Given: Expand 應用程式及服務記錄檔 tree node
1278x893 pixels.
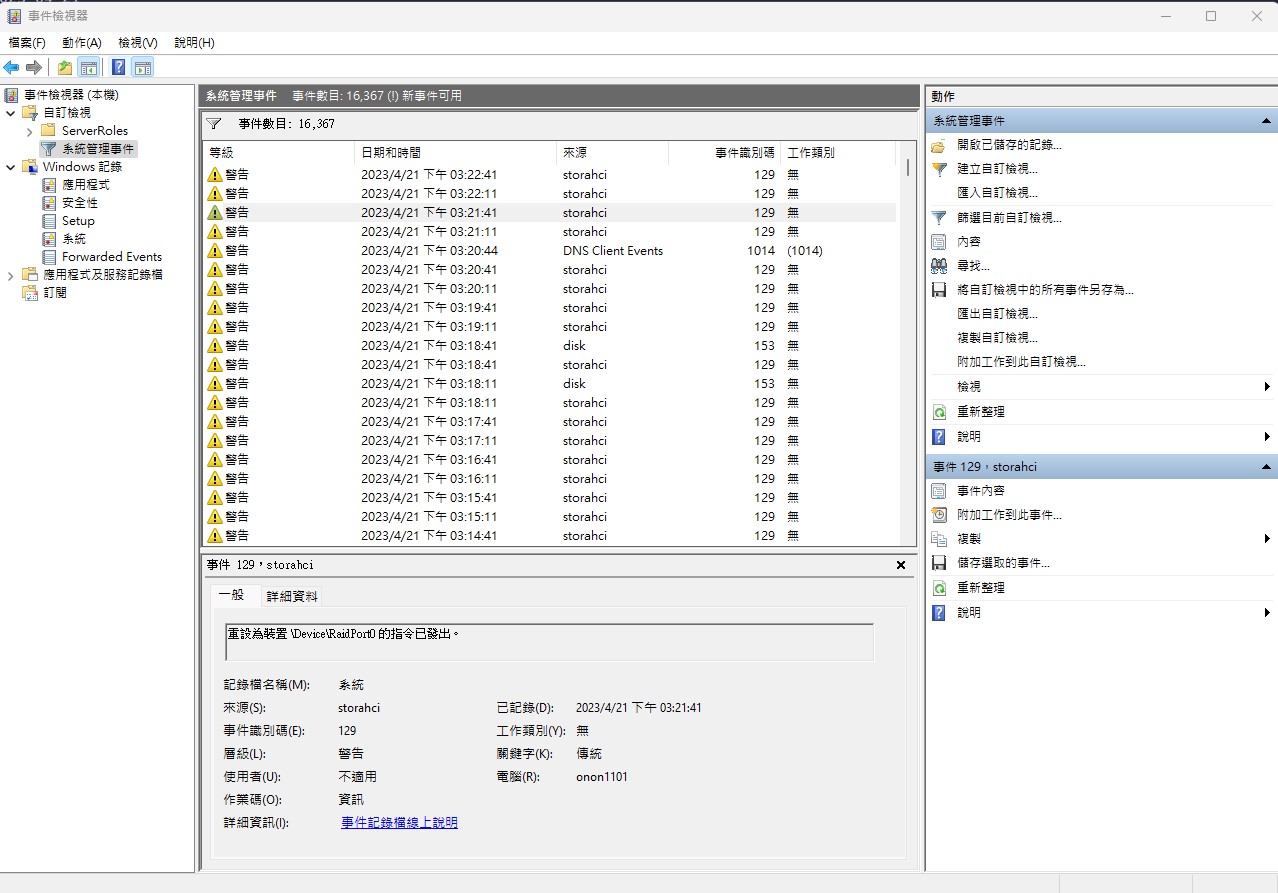Looking at the screenshot, I should pos(11,275).
